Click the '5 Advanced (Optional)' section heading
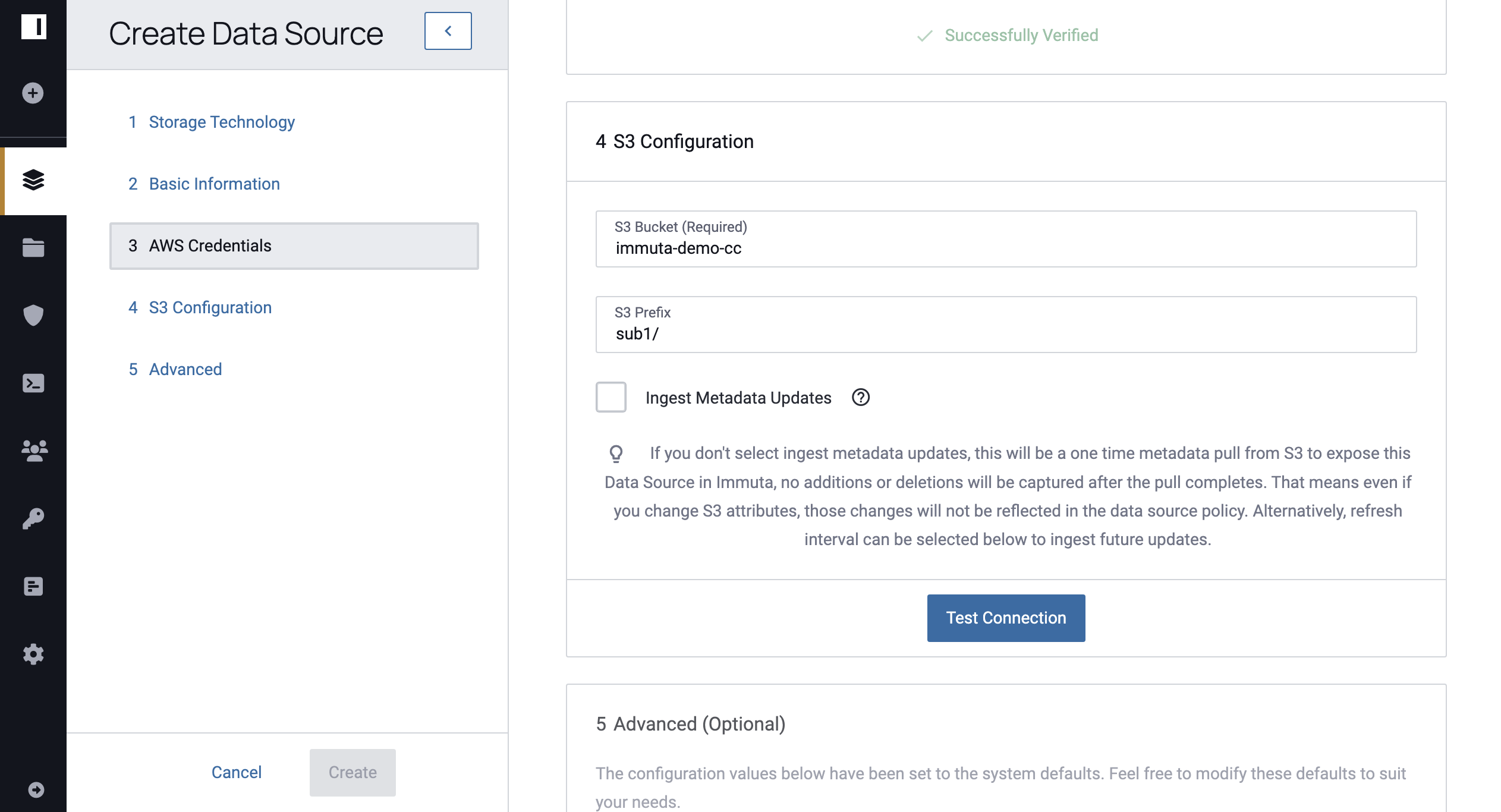 pos(691,724)
